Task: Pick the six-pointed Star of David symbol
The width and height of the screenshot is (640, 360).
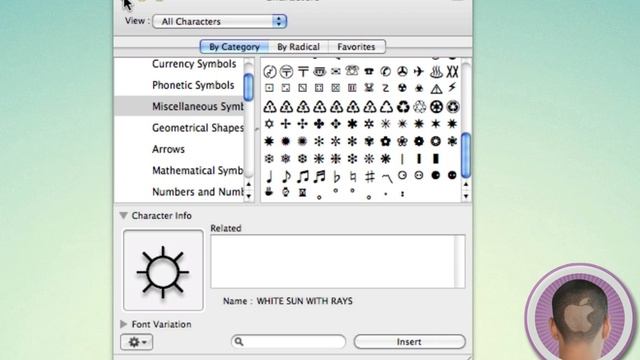Action: coord(269,124)
